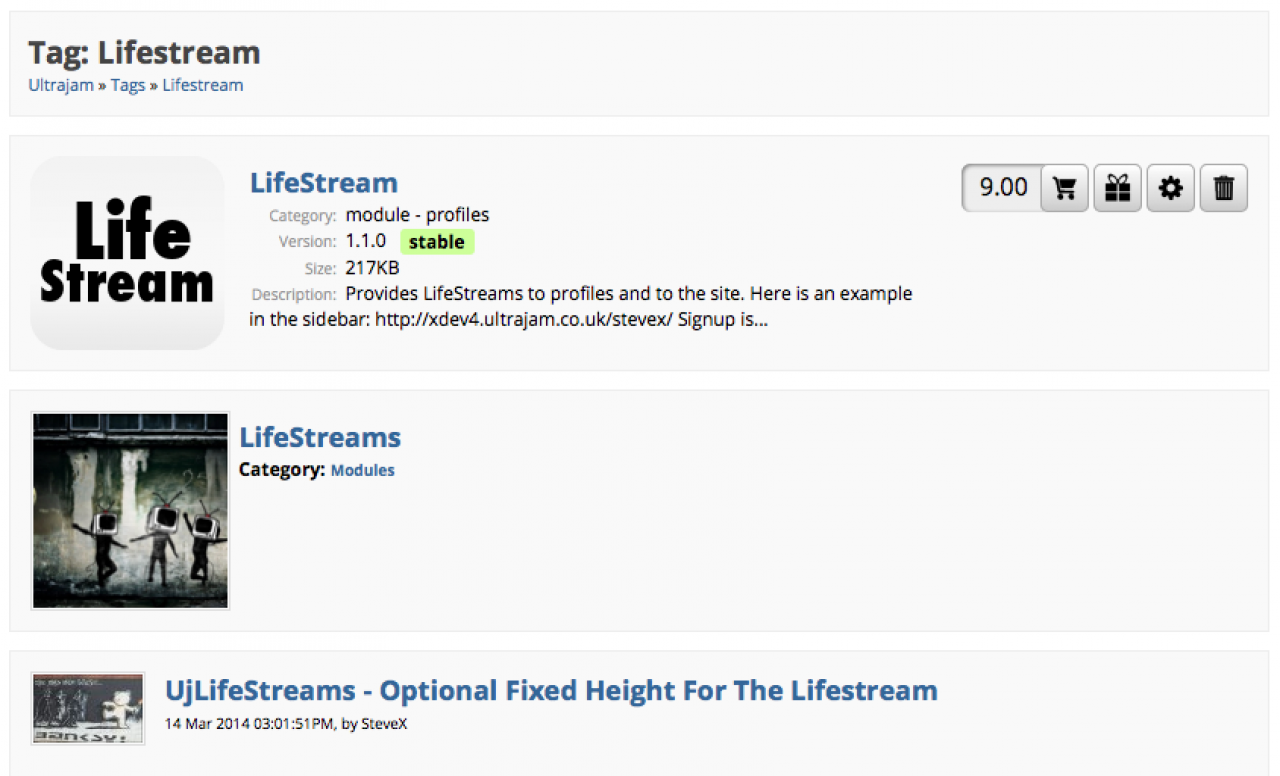Click the LifeStream description text
Image resolution: width=1280 pixels, height=776 pixels.
[x=580, y=307]
